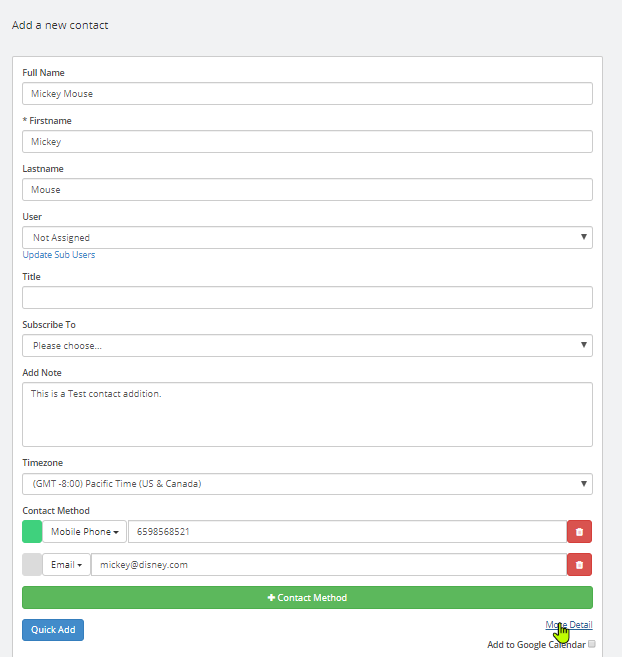This screenshot has height=657, width=622.
Task: Click into the Firstname field
Action: 307,142
